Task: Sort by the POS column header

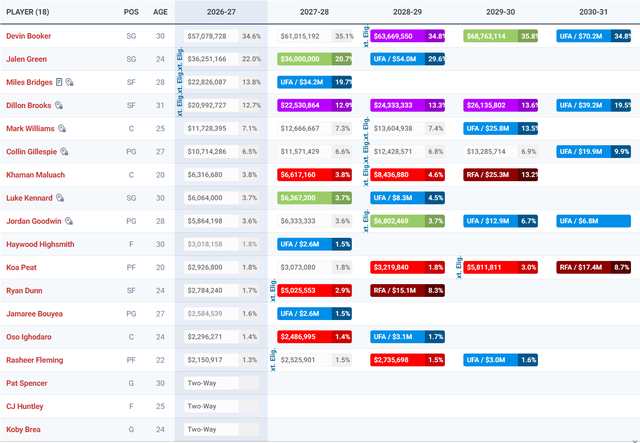Action: 131,12
